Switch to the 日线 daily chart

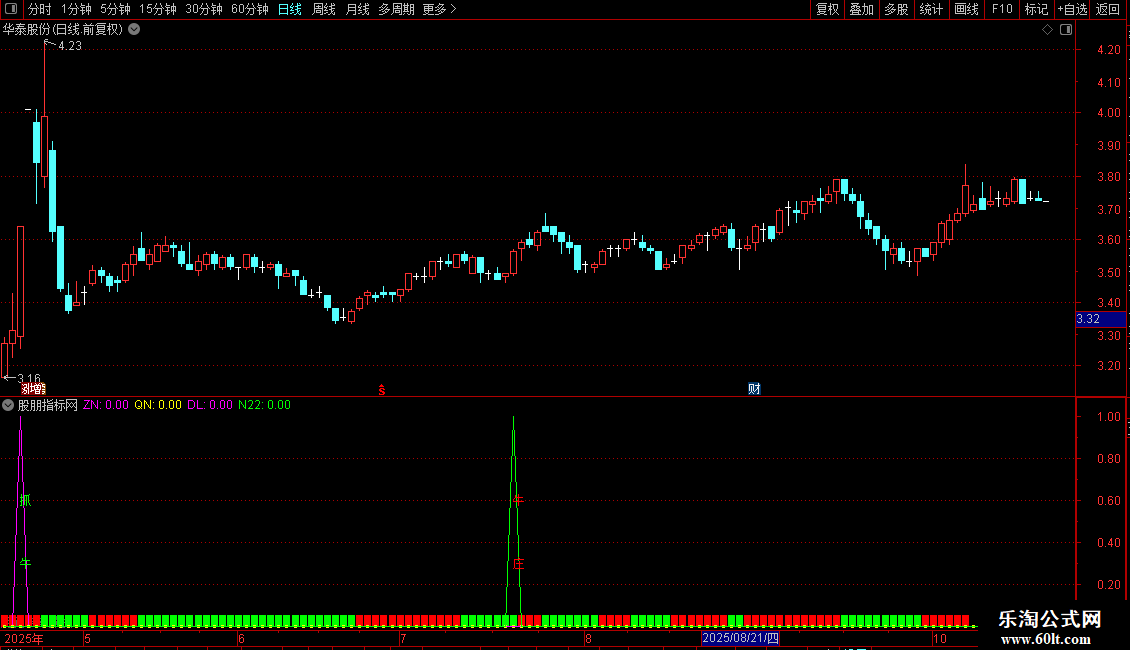point(290,9)
